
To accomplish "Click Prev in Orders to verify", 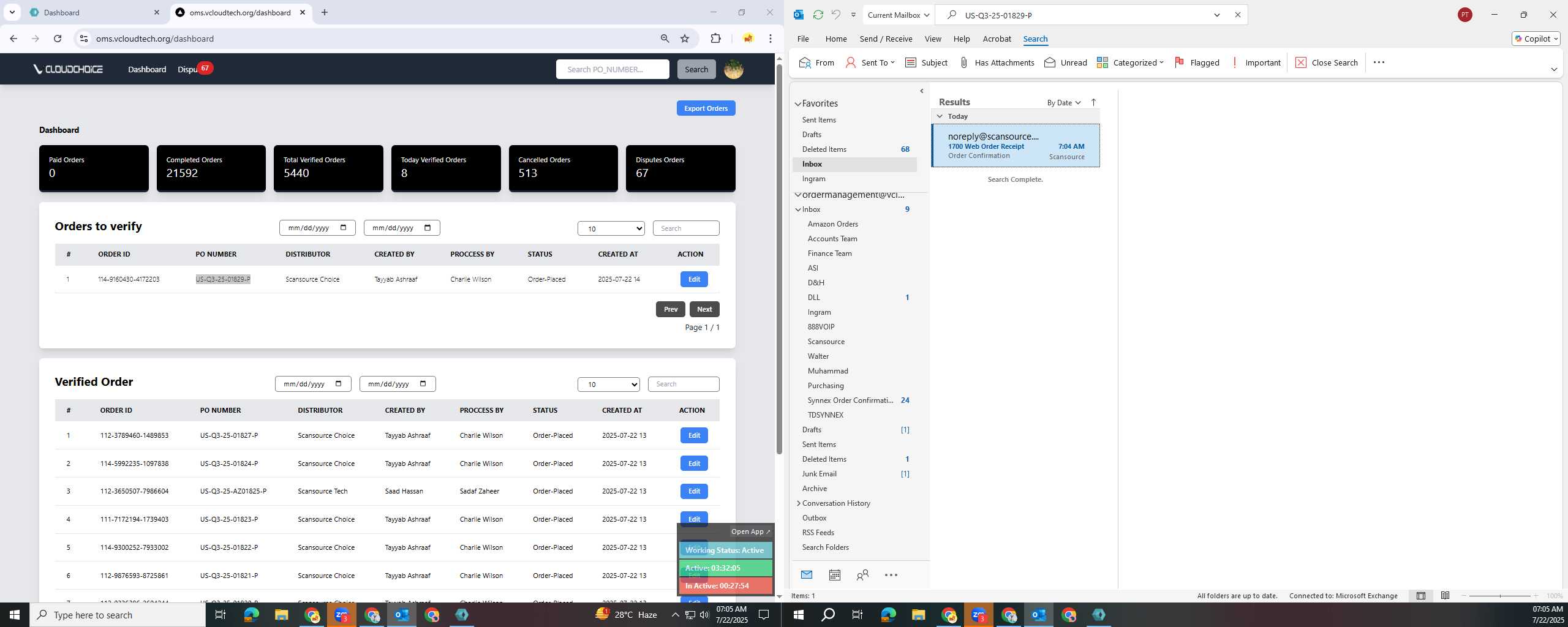I will tap(671, 309).
